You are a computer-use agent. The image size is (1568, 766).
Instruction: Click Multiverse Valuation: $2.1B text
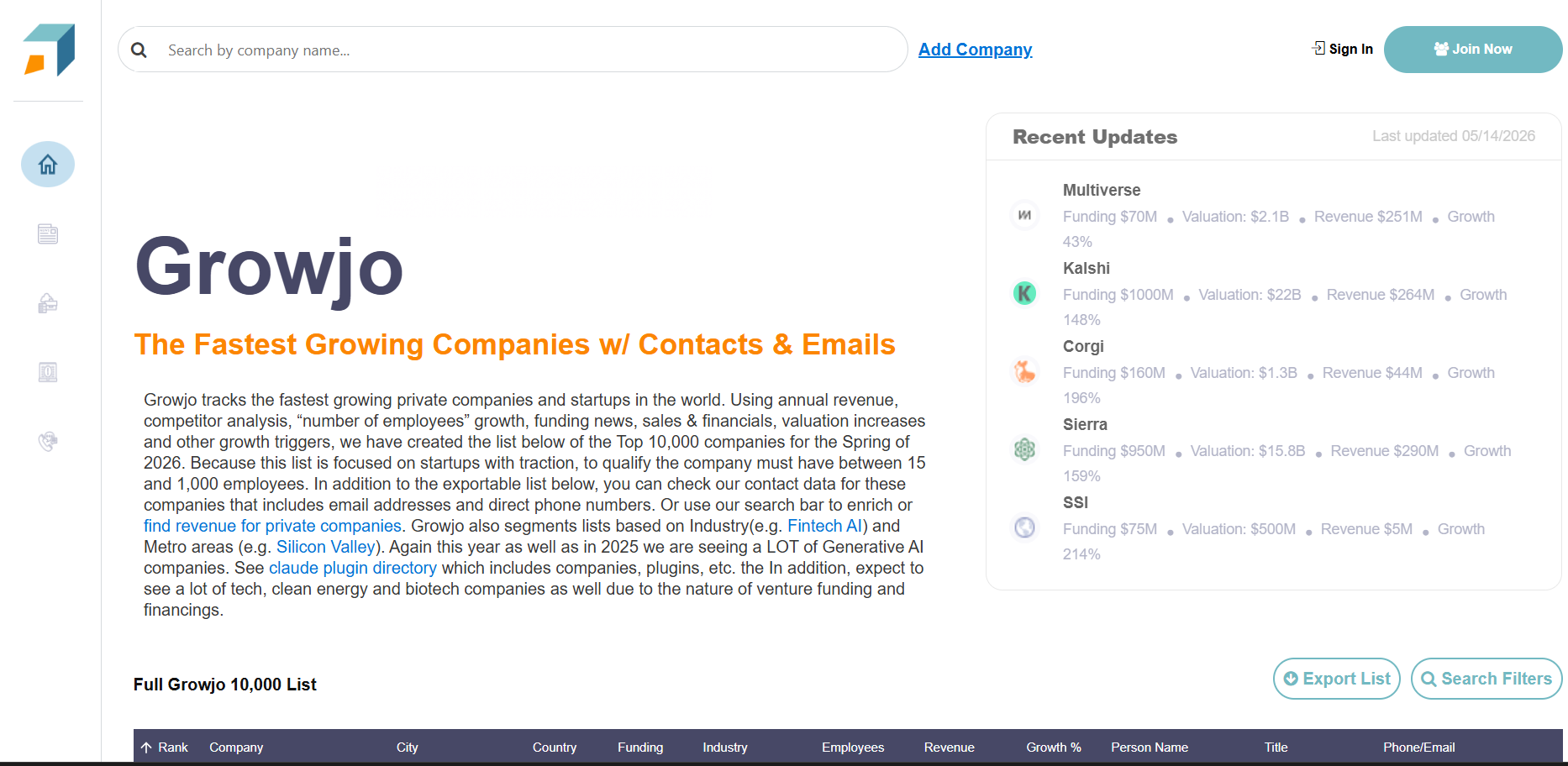coord(1235,217)
